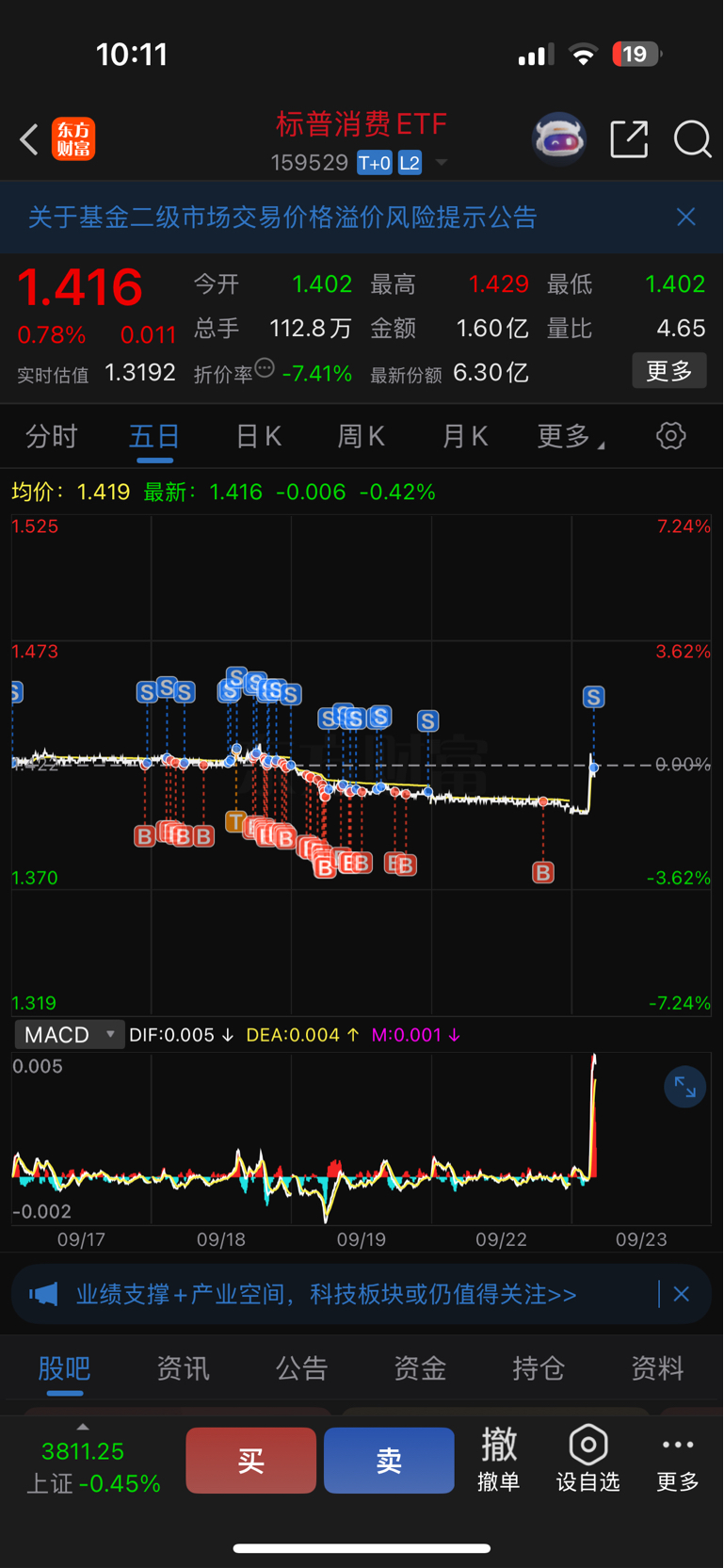
Task: Open the 资金 tab
Action: click(420, 1367)
